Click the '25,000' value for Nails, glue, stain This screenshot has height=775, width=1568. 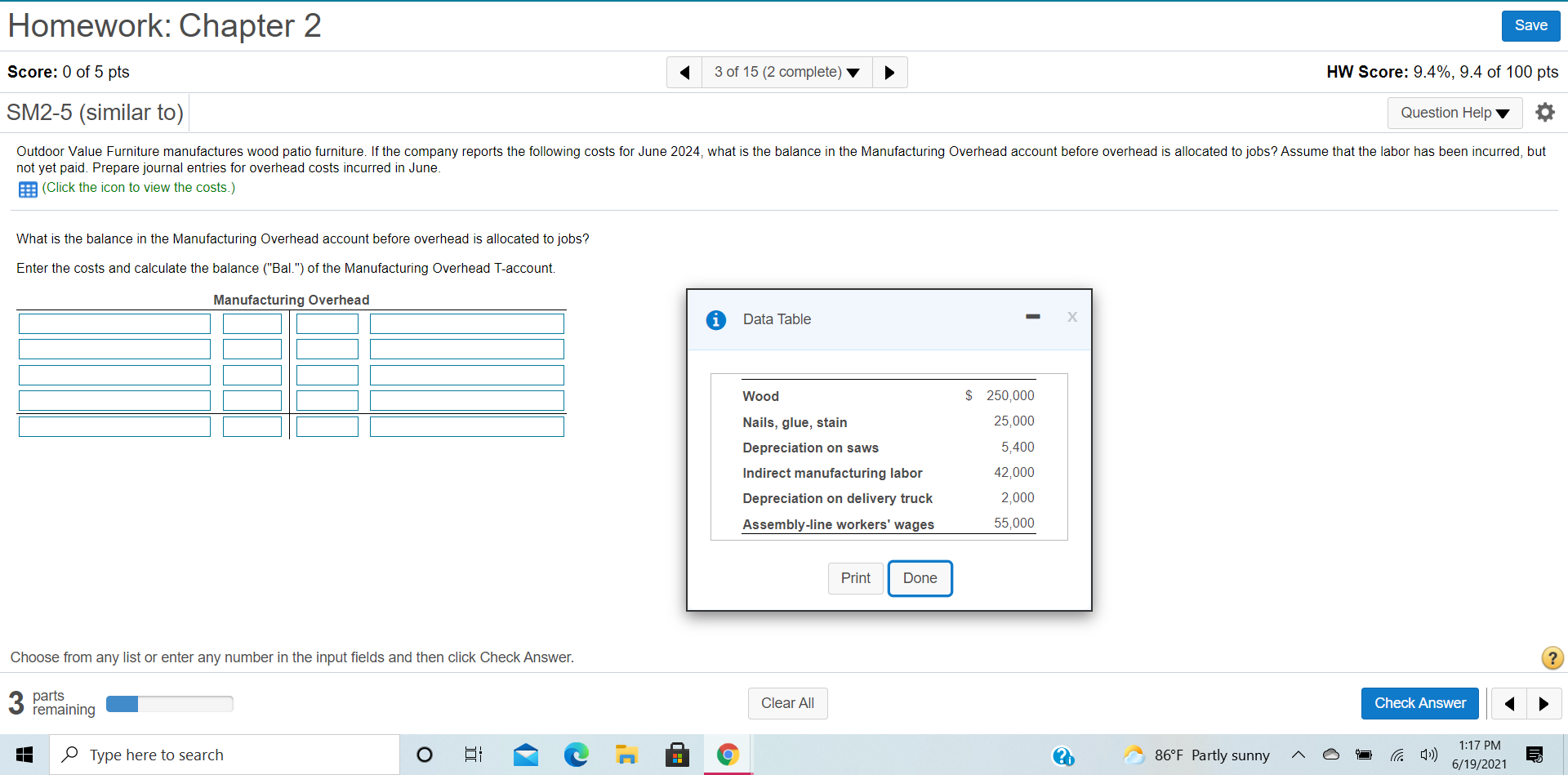1013,421
